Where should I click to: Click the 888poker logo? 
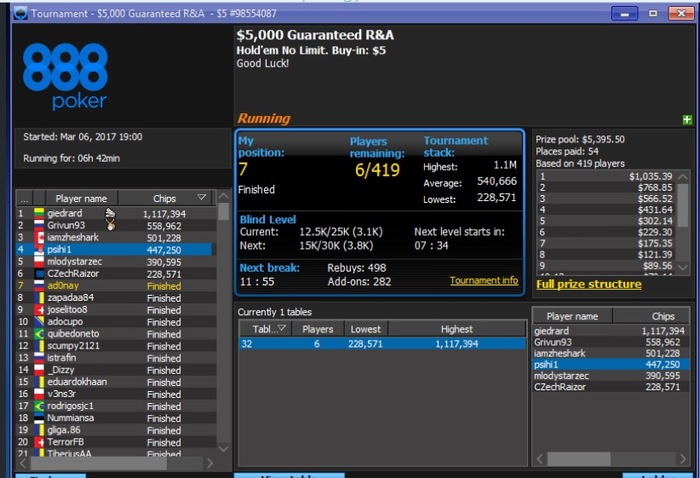65,76
